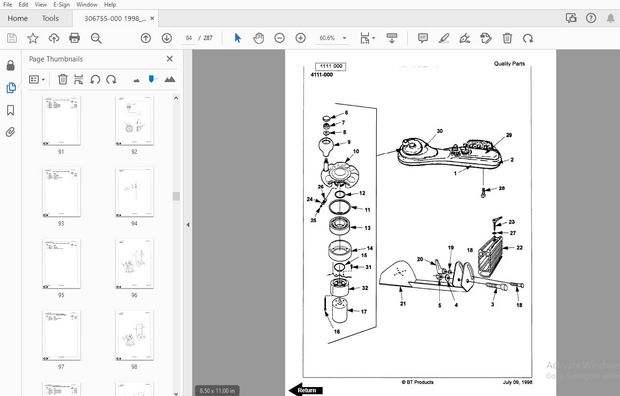Click the scrolling mode toolbar icon

point(392,38)
